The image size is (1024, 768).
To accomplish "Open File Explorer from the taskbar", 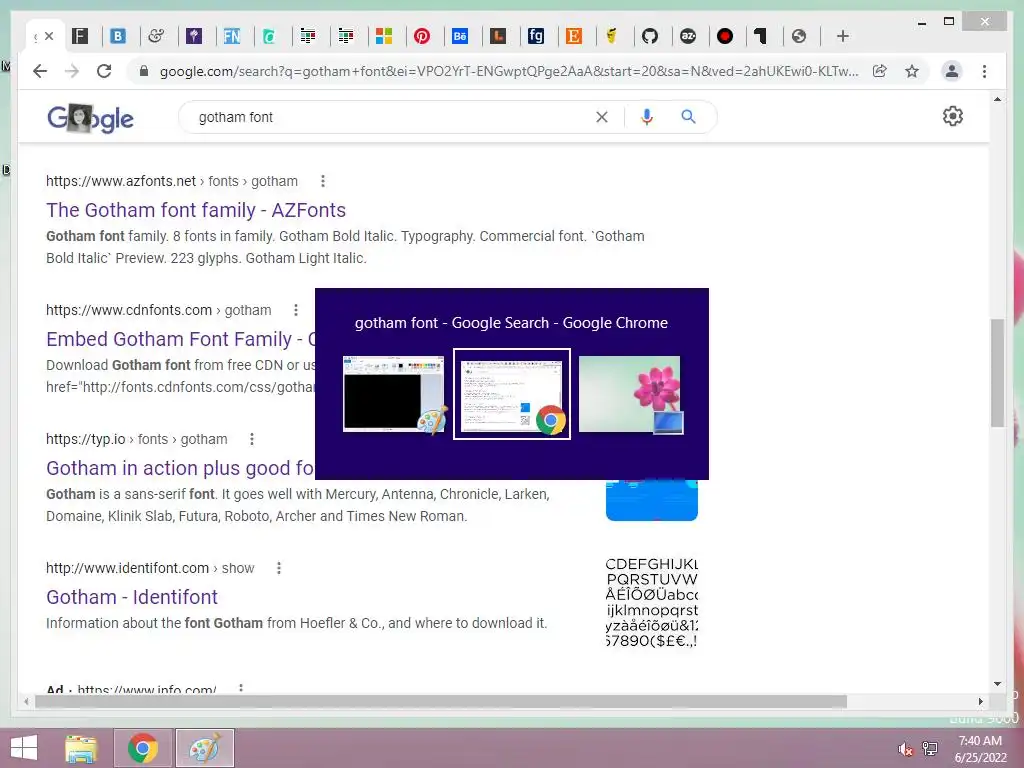I will 81,748.
